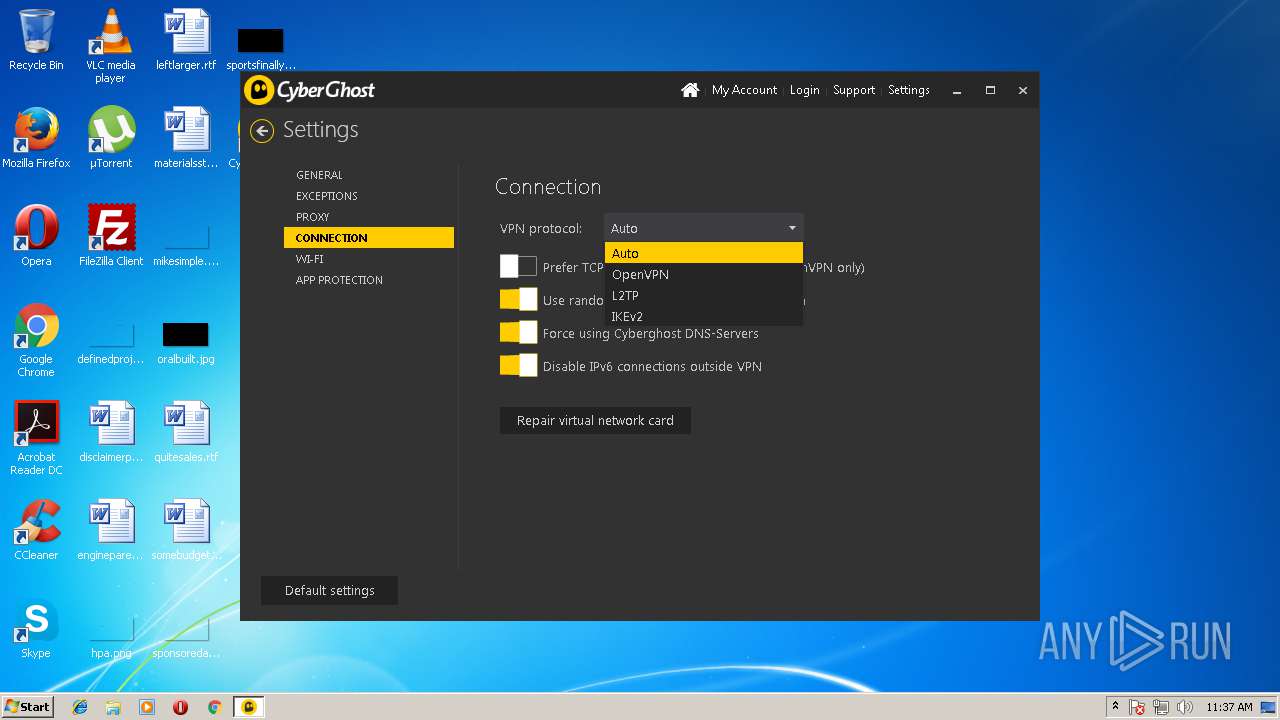Click the taskbar clock showing 11:37 AM
This screenshot has width=1280, height=720.
tap(1229, 707)
